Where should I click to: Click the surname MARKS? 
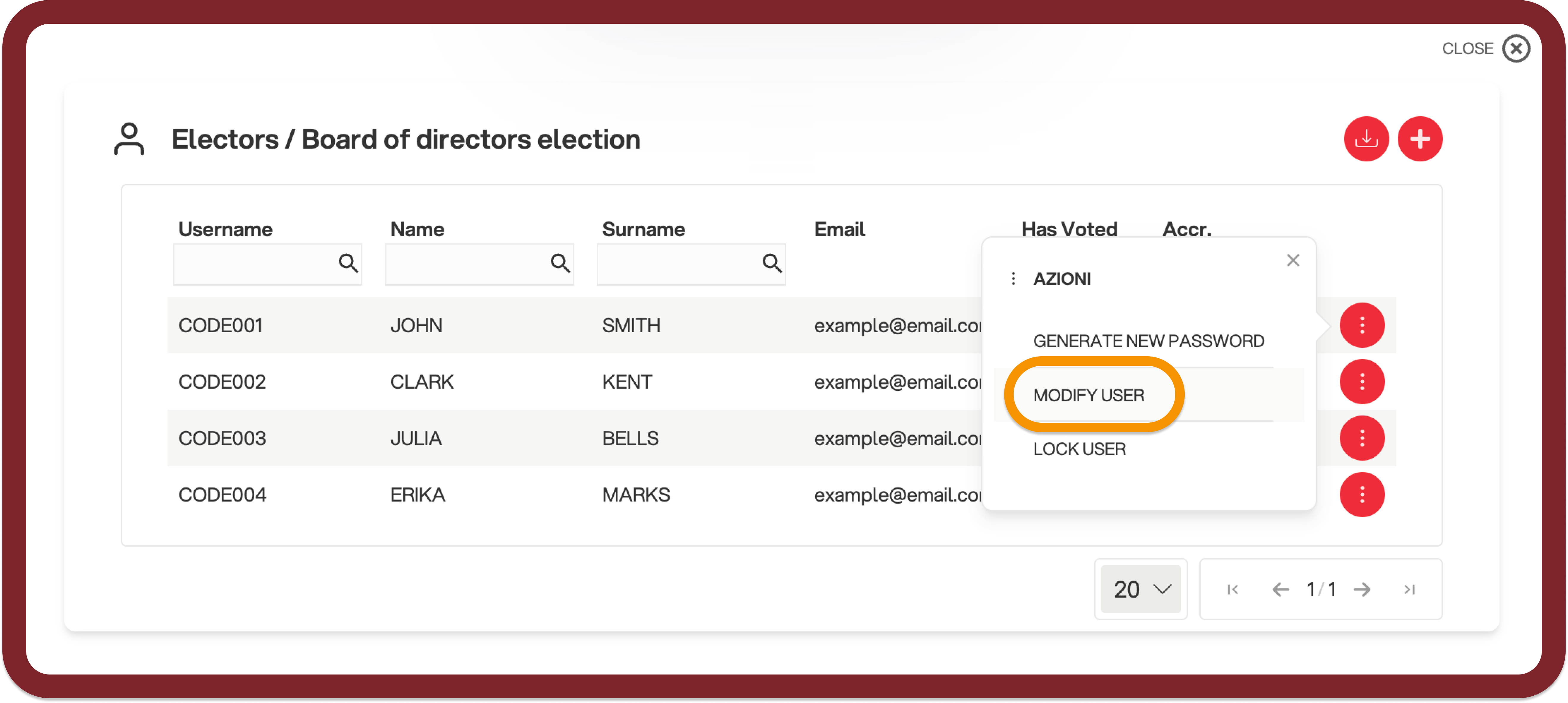636,495
